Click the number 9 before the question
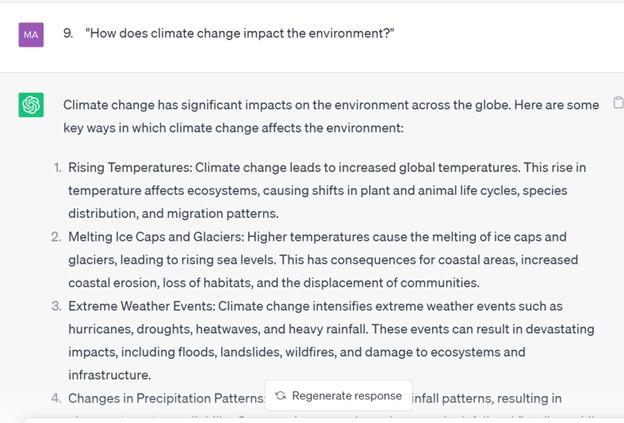624x423 pixels. 67,34
